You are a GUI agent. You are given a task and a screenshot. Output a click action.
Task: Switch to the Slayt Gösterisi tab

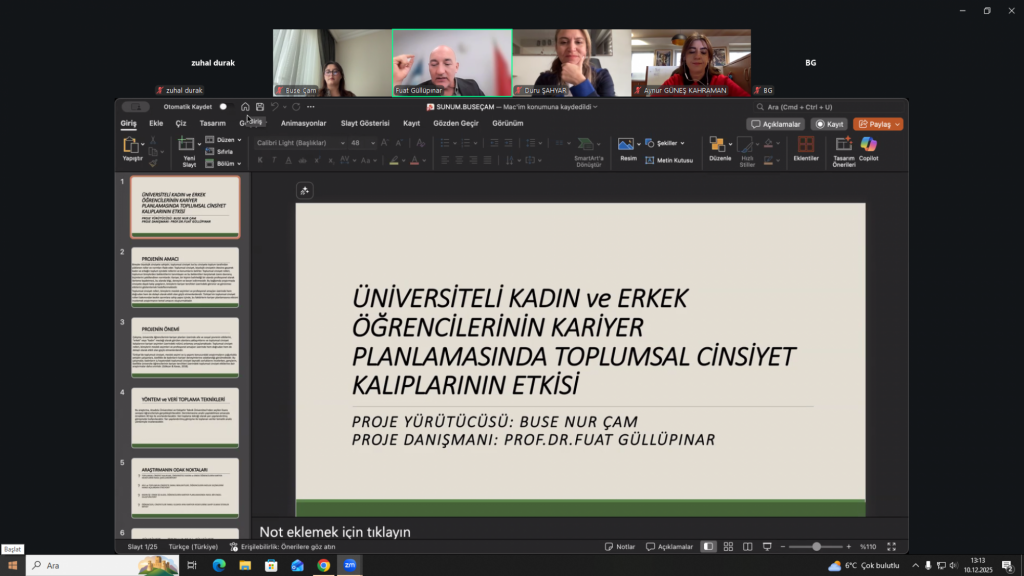pos(365,124)
